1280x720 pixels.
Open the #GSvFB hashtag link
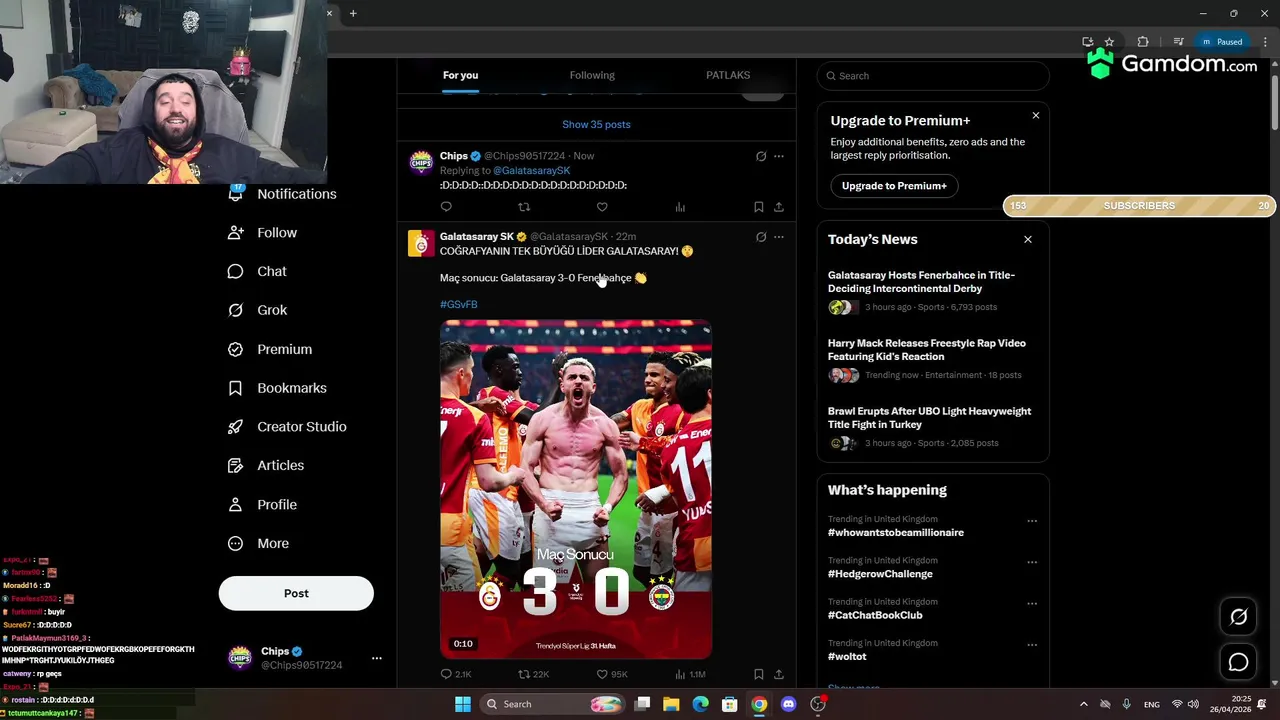pos(459,304)
